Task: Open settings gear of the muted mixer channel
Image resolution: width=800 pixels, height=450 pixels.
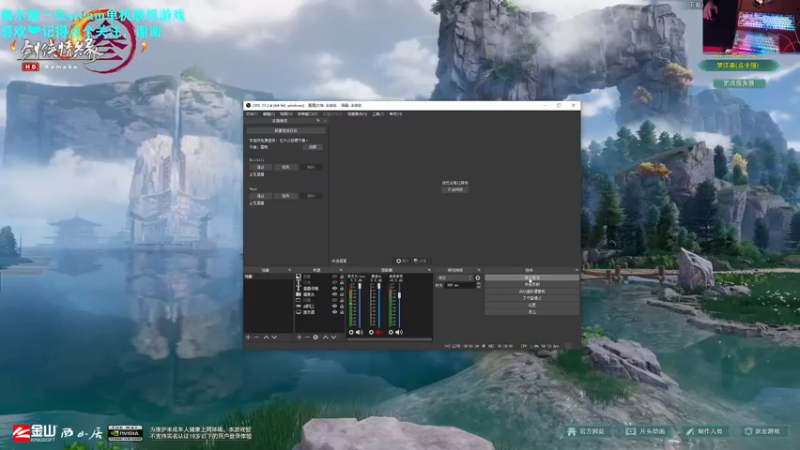Action: [371, 332]
